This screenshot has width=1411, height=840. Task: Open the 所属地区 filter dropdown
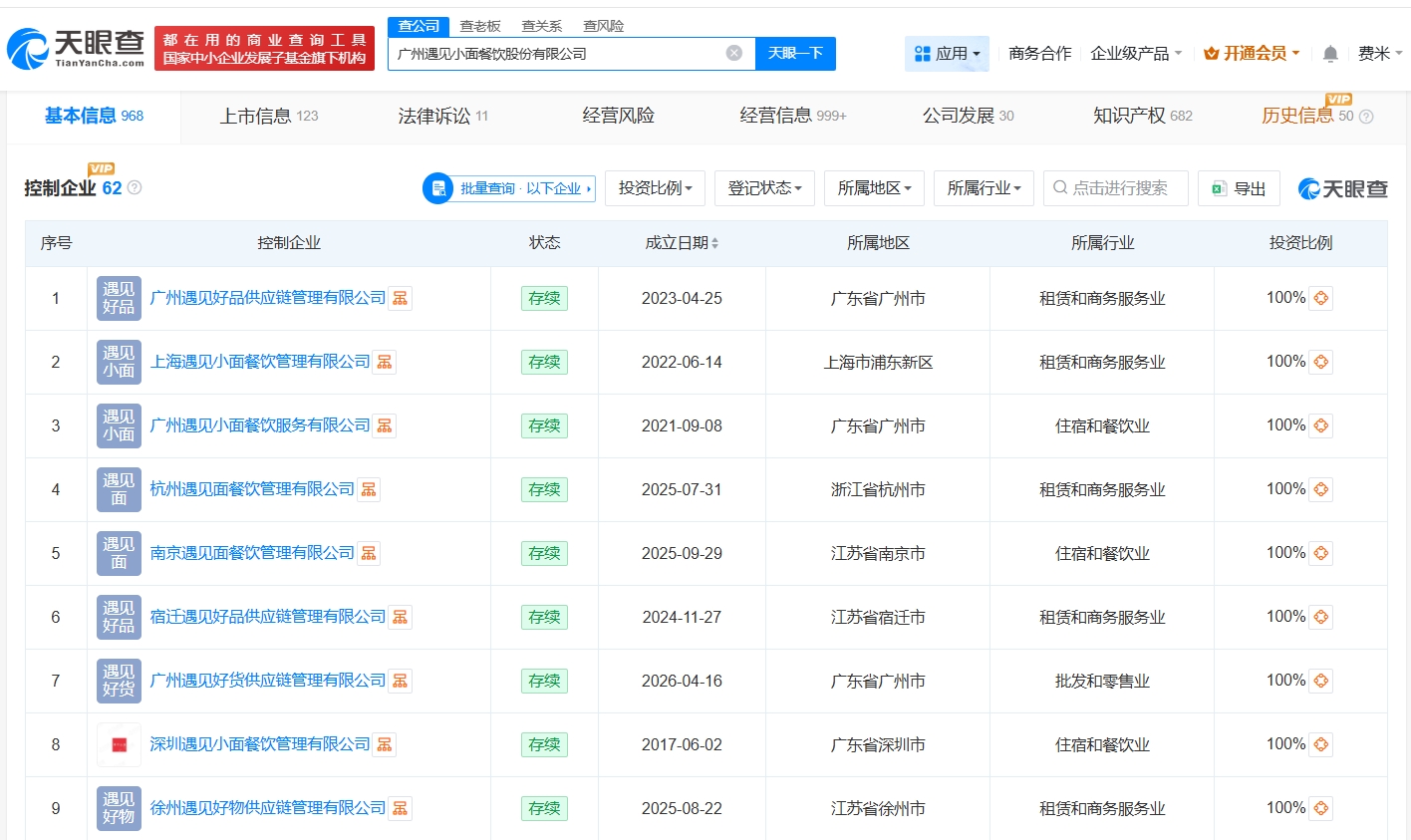click(874, 188)
